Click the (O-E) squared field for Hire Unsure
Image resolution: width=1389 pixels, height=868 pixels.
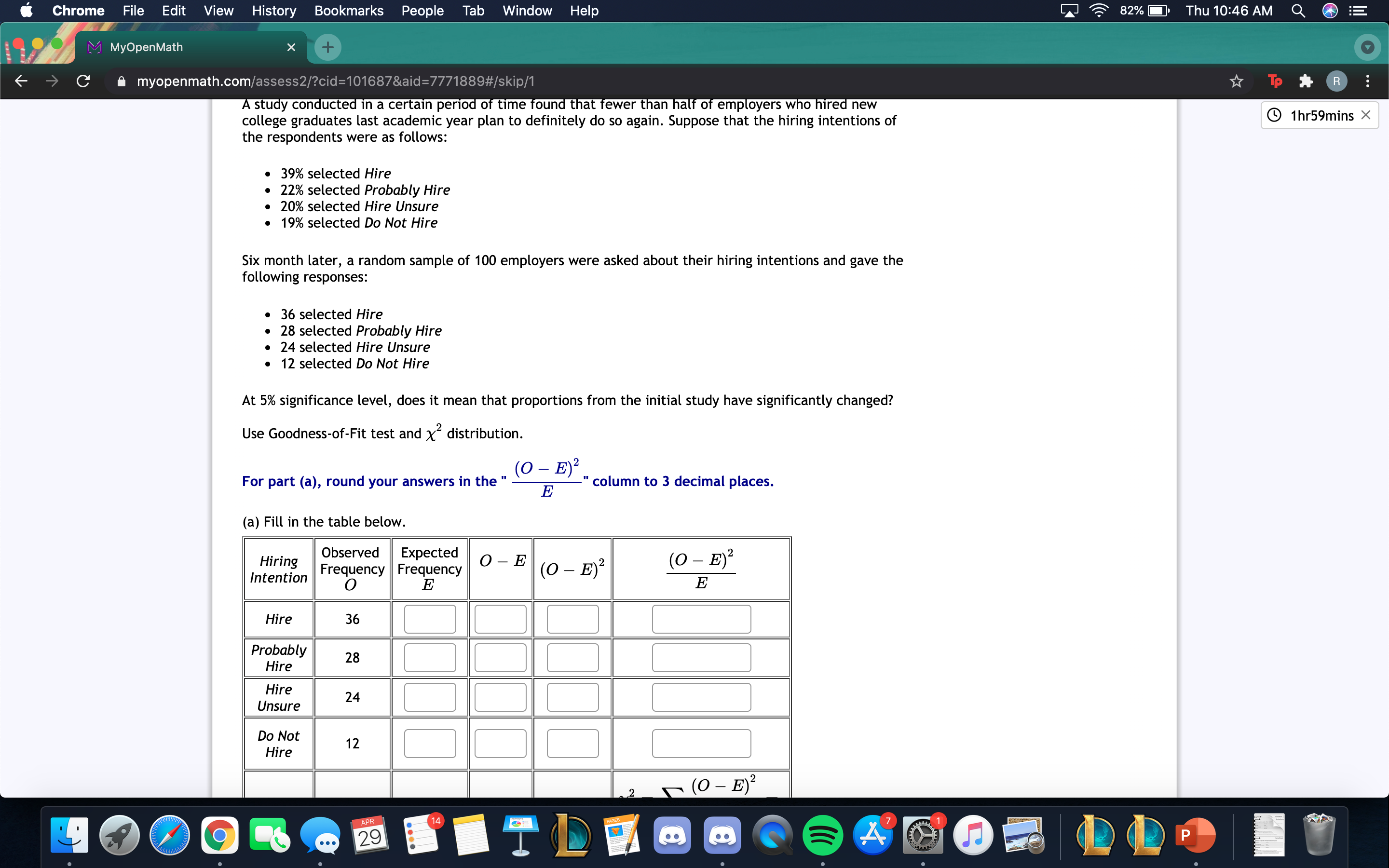tap(573, 697)
